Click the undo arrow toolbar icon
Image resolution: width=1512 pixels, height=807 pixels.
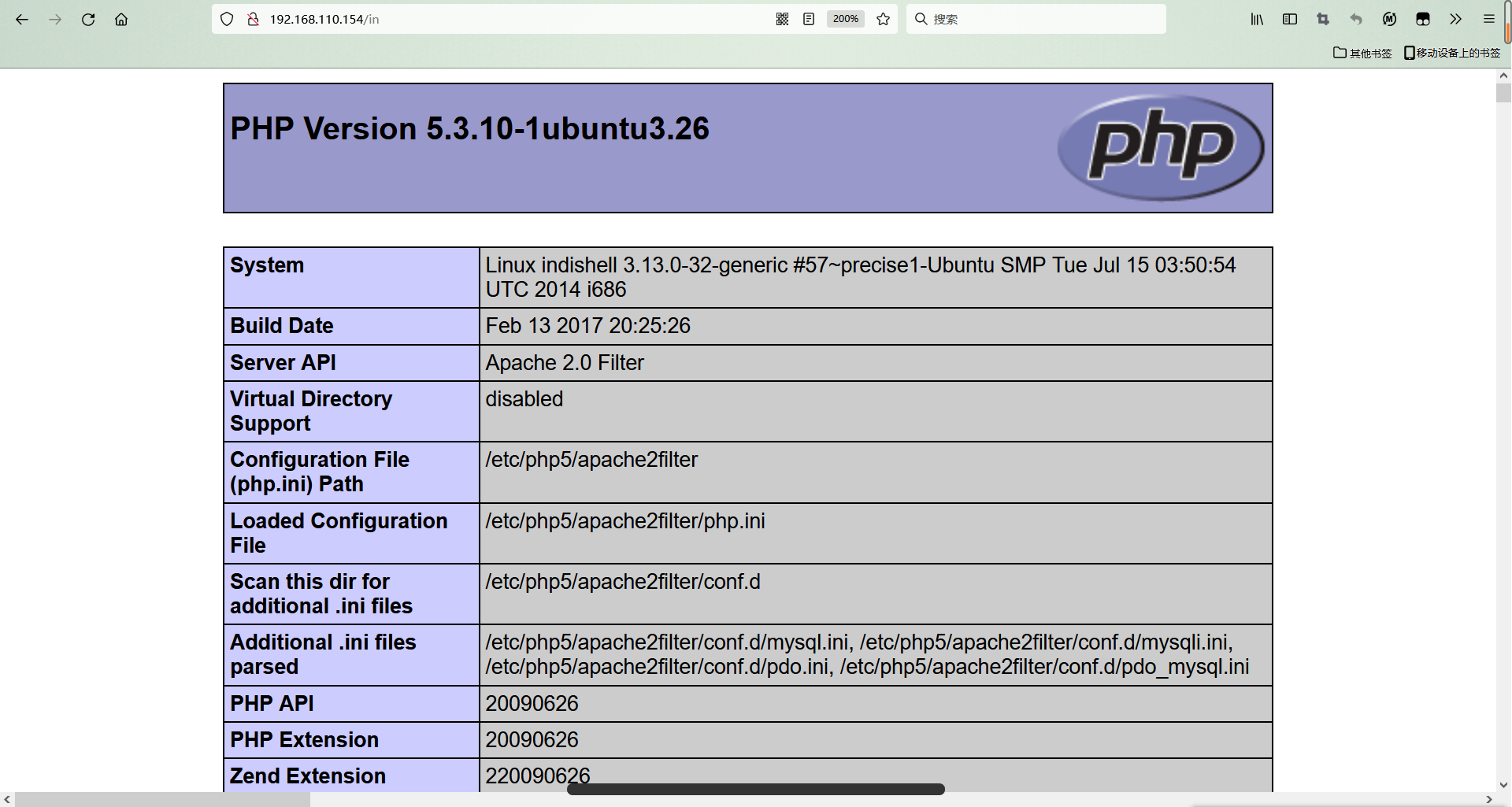coord(1356,20)
